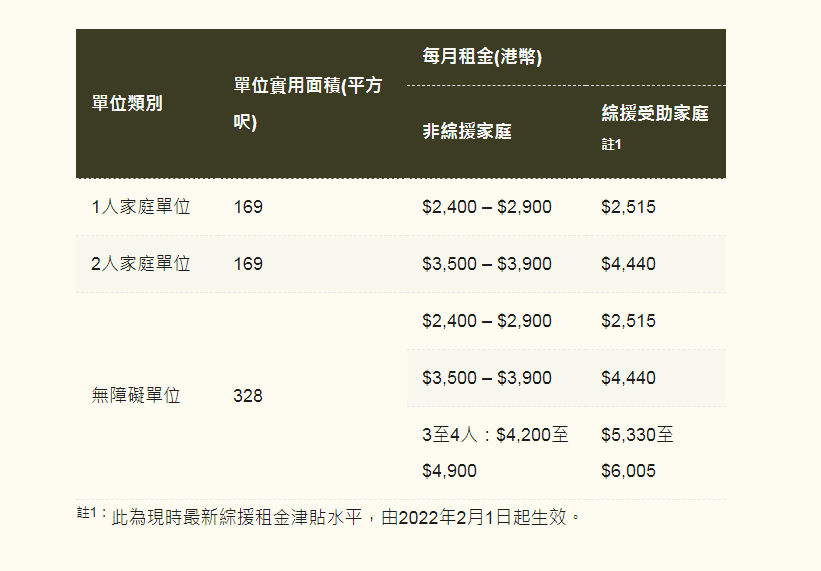Click the 1人家庭單位 row label
Screen dimensions: 821x571
(141, 207)
